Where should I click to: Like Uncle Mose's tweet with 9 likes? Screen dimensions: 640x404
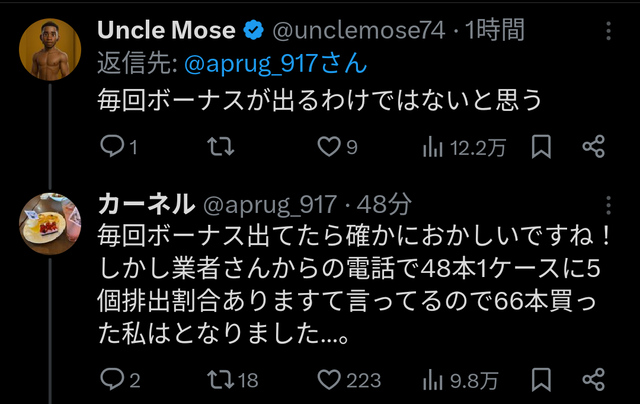pos(337,147)
